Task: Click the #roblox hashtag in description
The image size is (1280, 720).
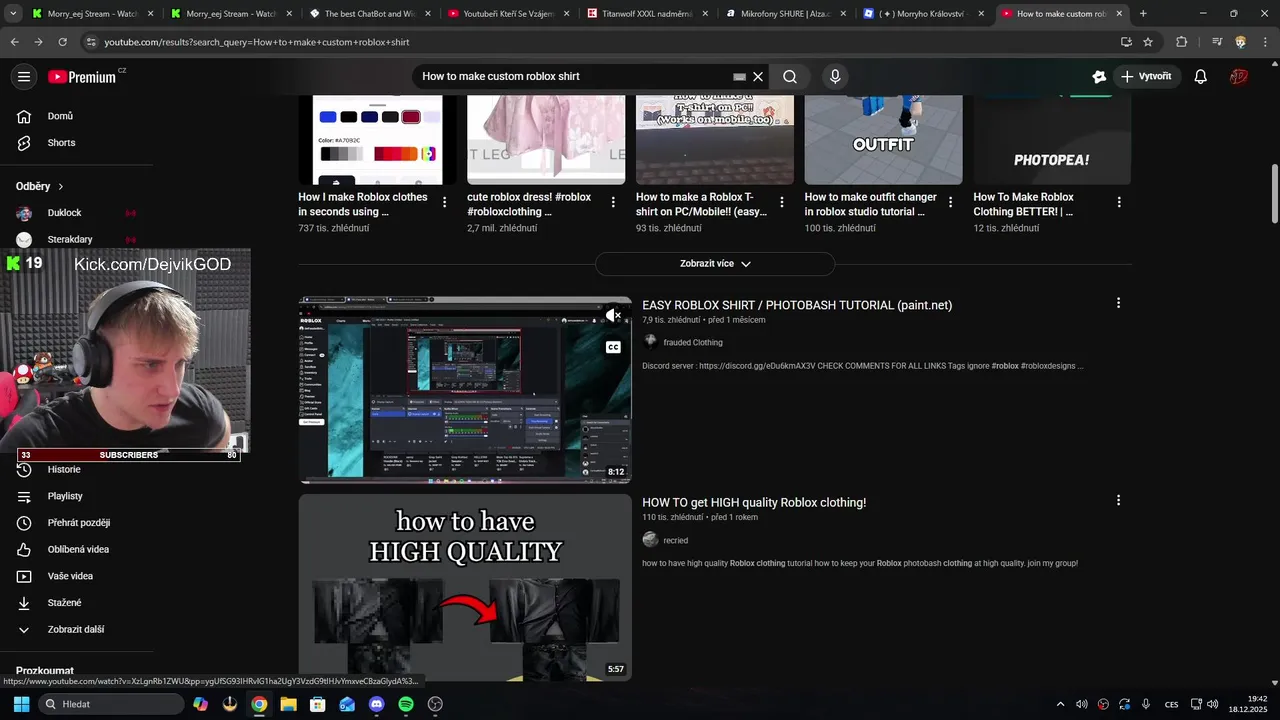Action: [x=1005, y=366]
